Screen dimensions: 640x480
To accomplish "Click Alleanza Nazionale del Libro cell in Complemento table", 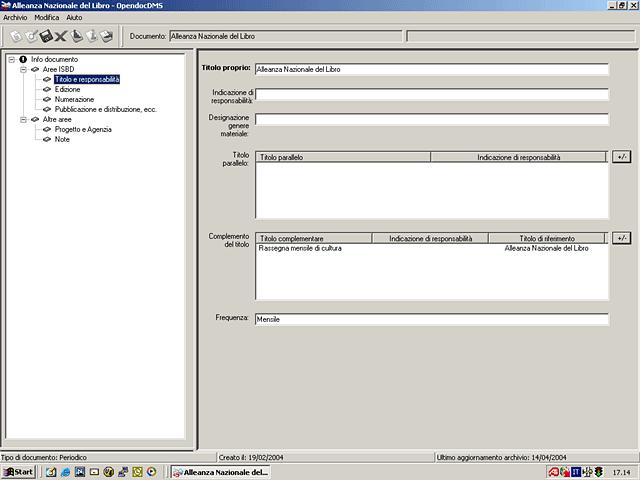I will click(547, 248).
